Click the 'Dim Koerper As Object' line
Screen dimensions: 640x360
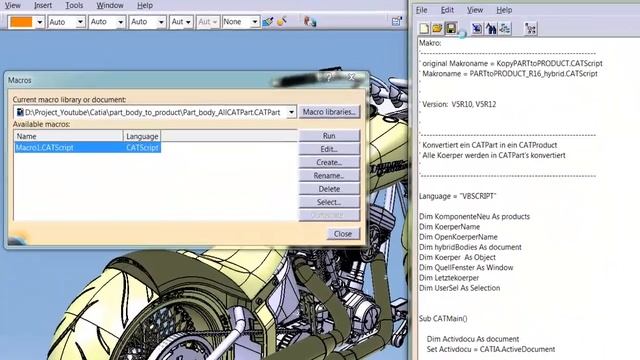coord(457,257)
